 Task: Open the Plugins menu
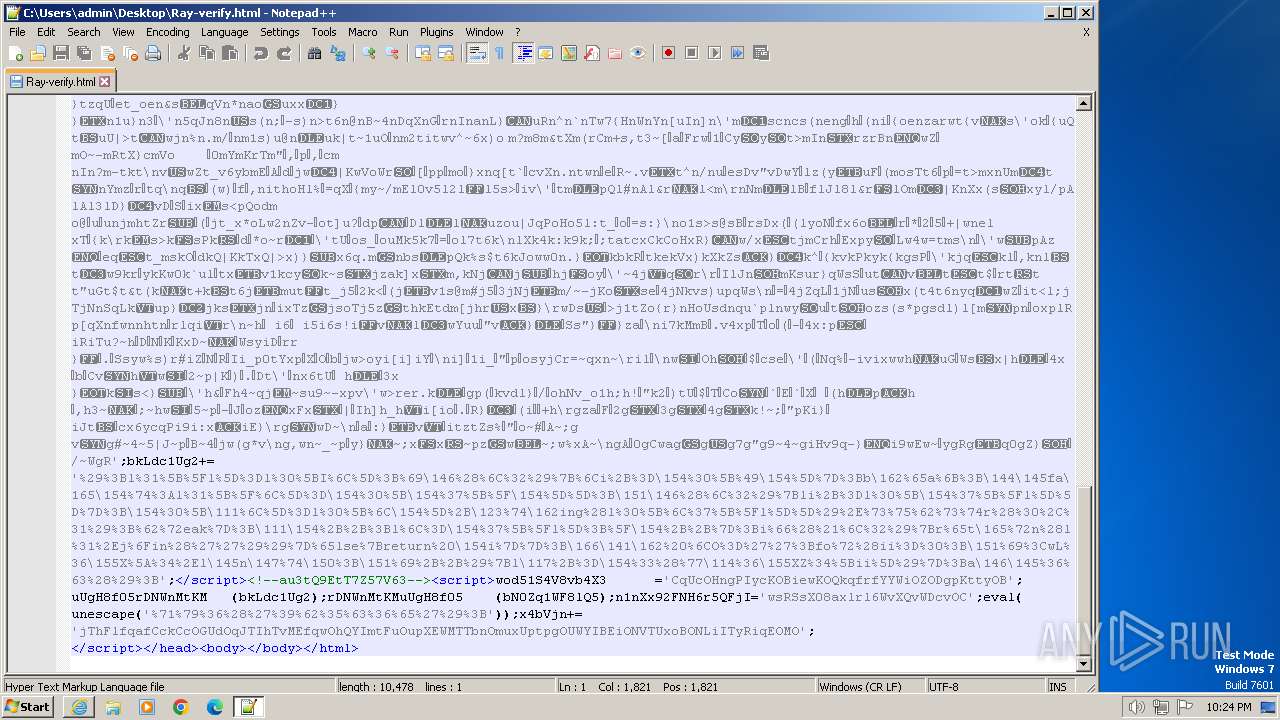[437, 32]
